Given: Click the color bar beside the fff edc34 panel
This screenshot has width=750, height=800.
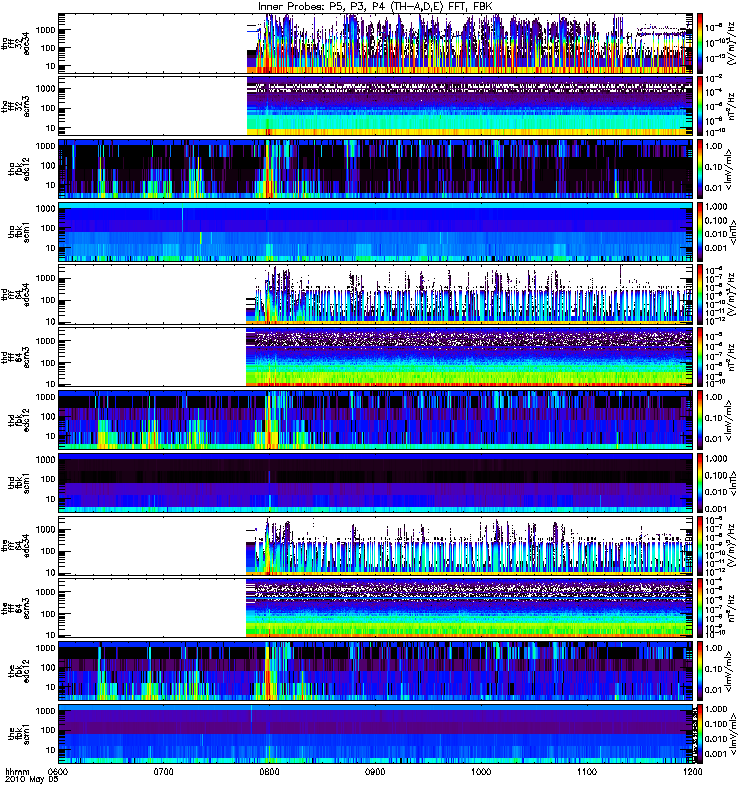Looking at the screenshot, I should pyautogui.click(x=699, y=545).
